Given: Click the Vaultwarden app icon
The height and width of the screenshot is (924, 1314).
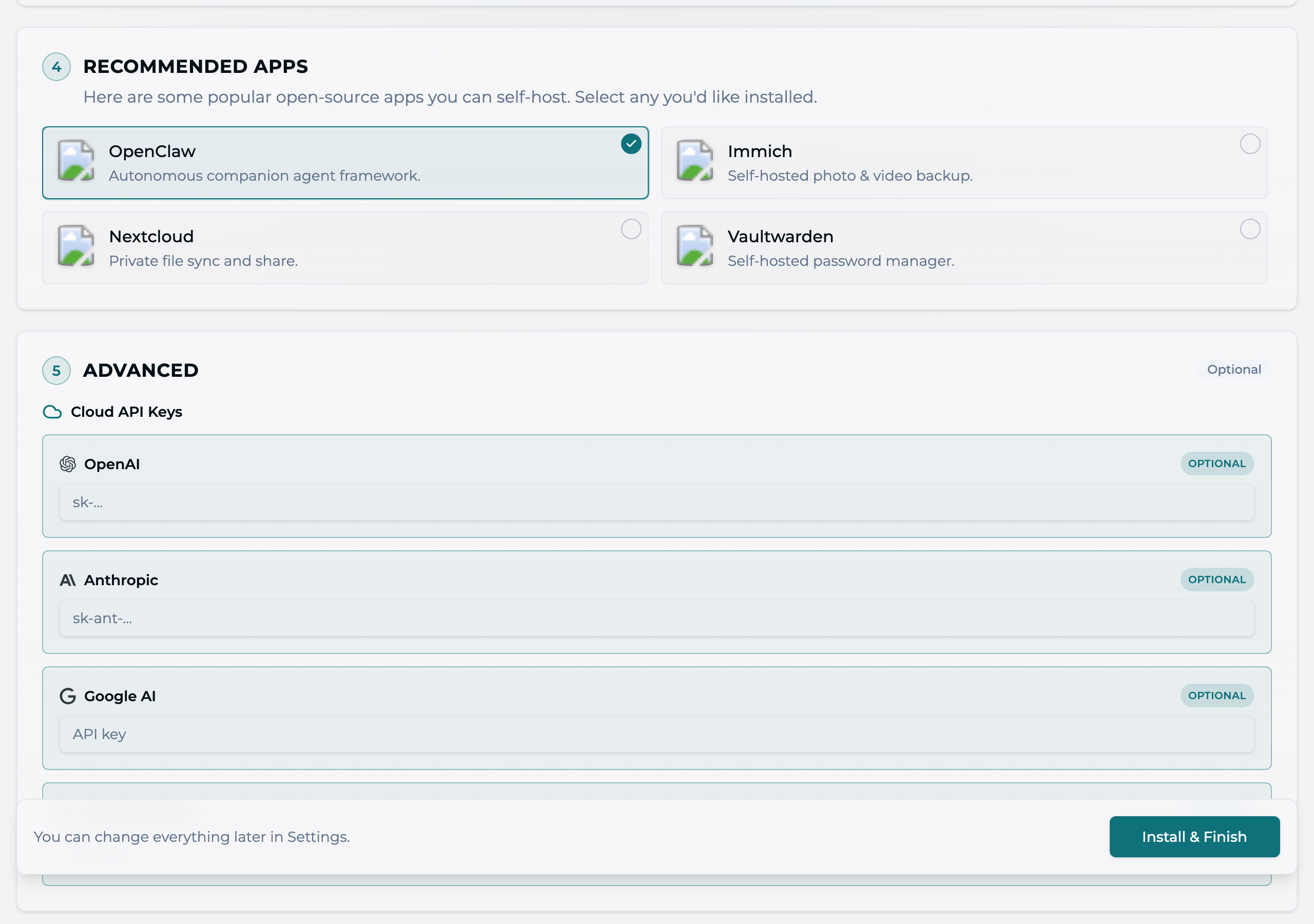Looking at the screenshot, I should pos(695,245).
